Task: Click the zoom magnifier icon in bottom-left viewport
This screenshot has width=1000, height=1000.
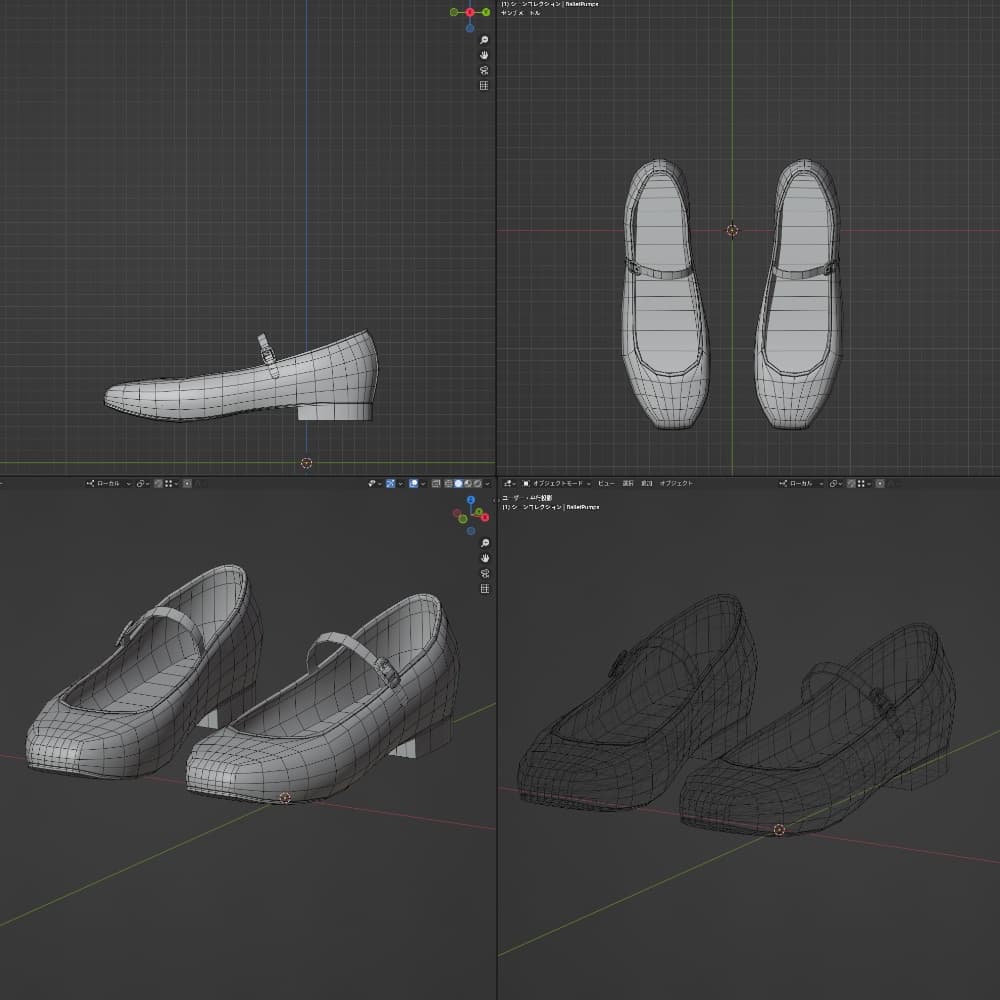Action: 484,542
